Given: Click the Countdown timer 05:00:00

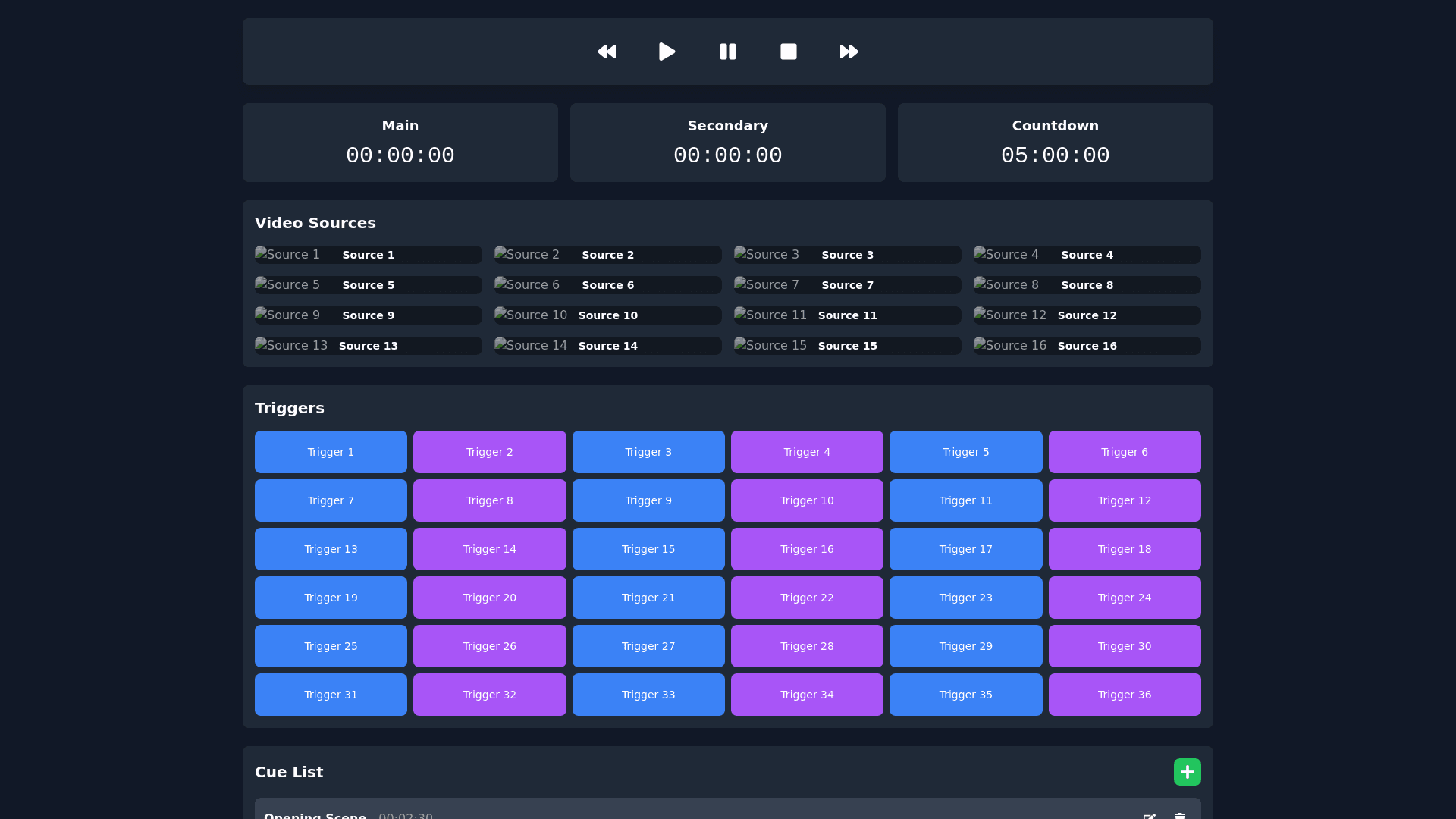Looking at the screenshot, I should click(1055, 155).
